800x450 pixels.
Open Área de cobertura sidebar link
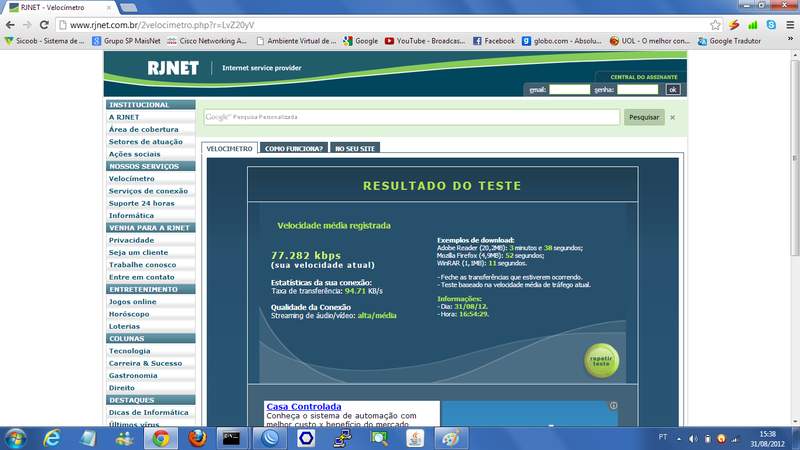pos(143,129)
